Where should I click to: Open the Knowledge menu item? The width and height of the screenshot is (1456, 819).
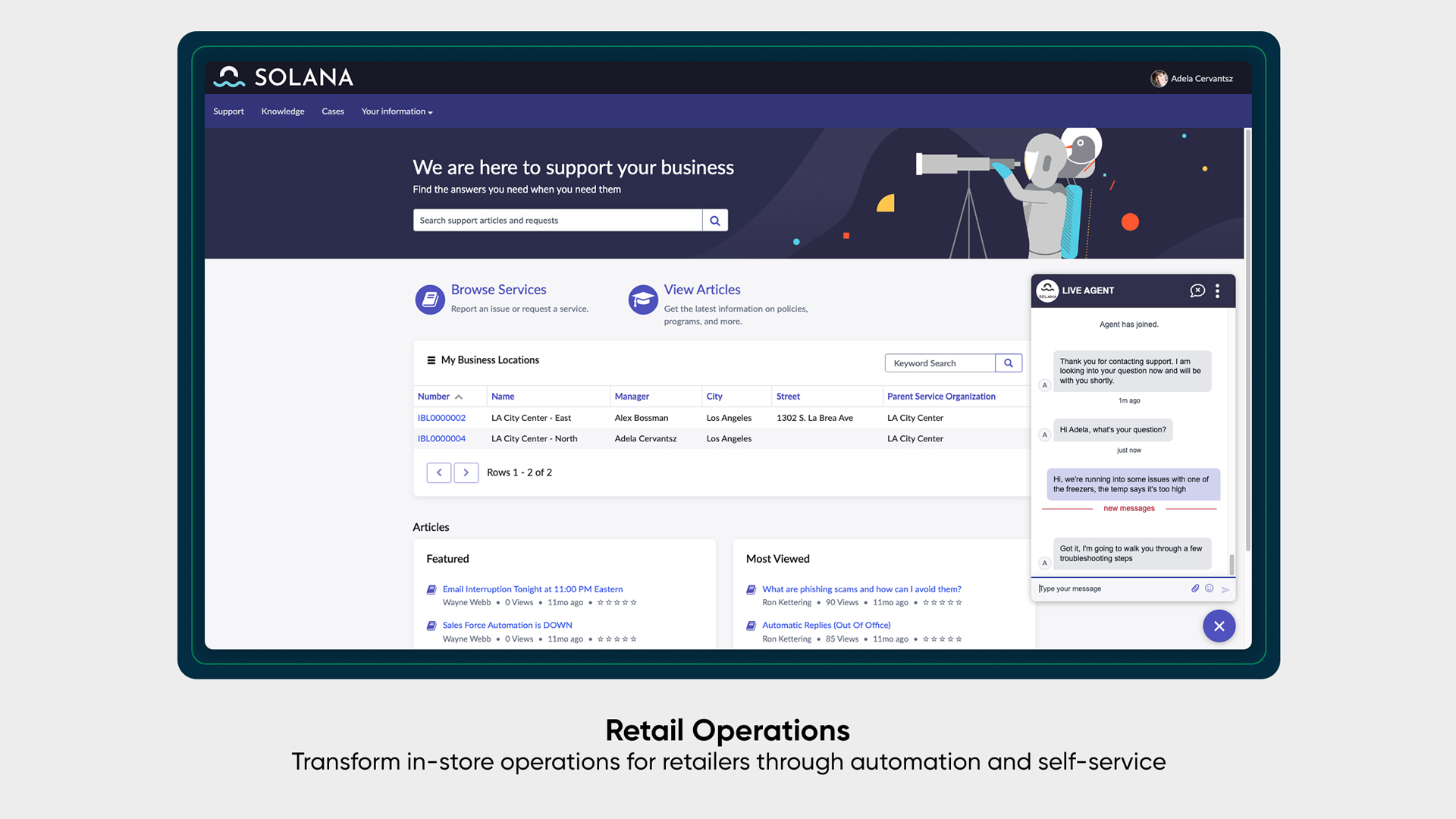[283, 111]
